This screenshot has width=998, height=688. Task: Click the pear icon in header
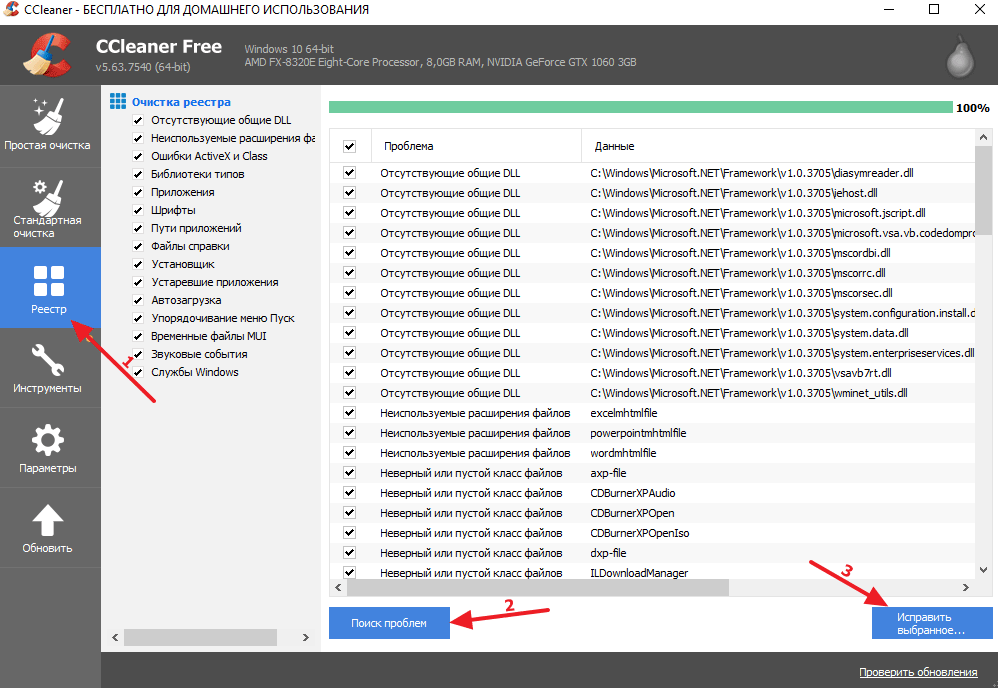[960, 56]
